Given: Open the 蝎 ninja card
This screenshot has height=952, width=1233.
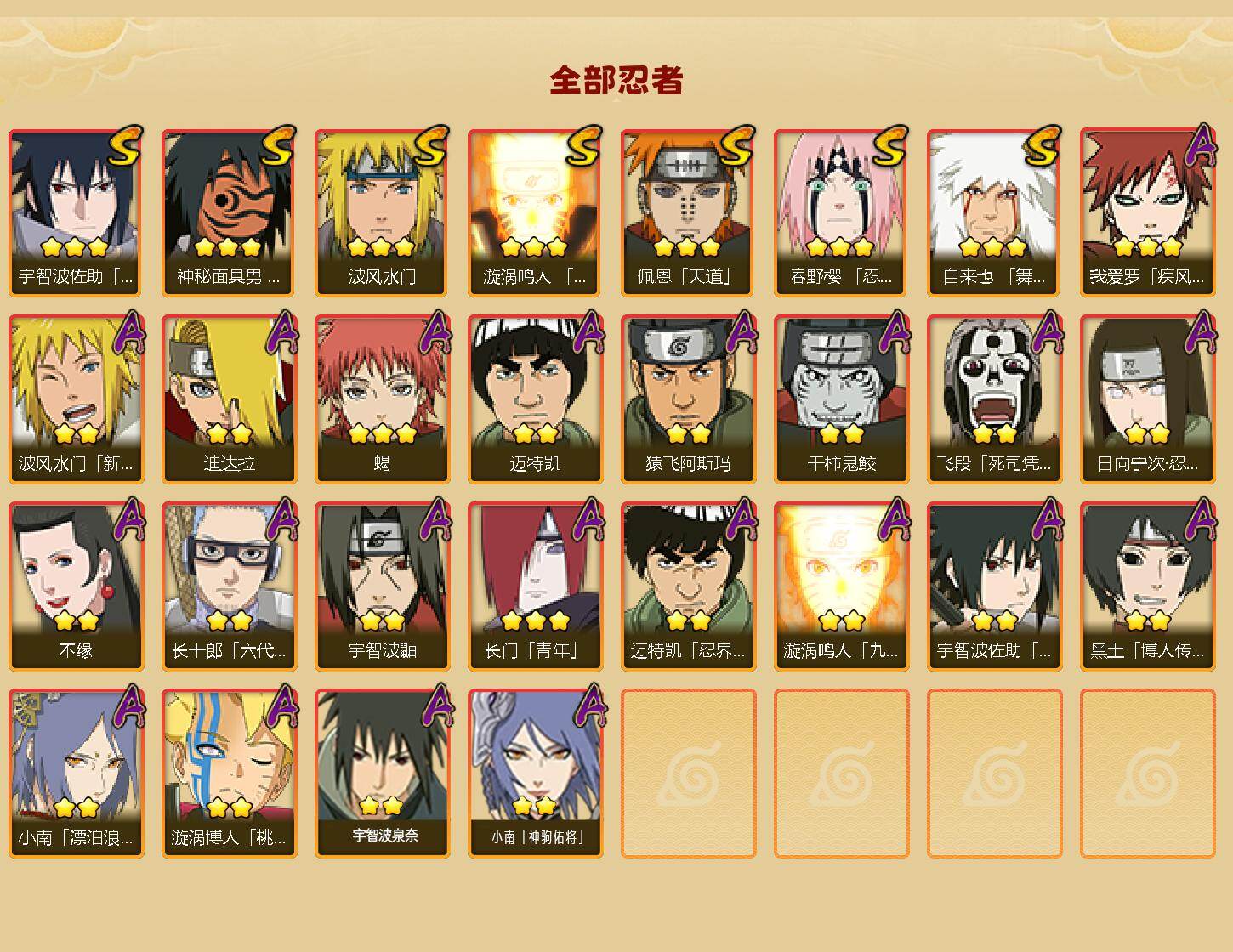Looking at the screenshot, I should 382,399.
